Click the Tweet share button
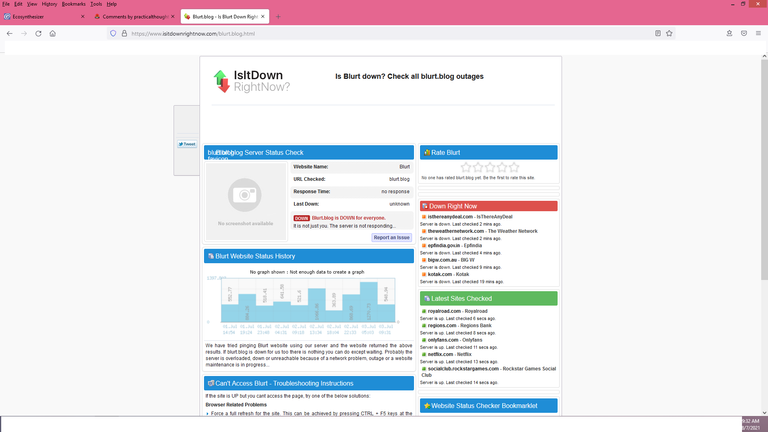The image size is (768, 432). pyautogui.click(x=187, y=144)
